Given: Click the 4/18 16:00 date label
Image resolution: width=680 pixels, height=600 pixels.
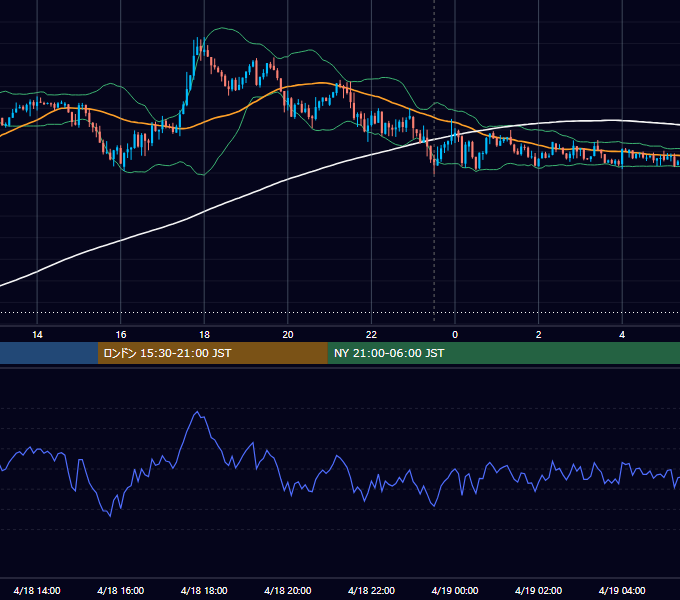Looking at the screenshot, I should (x=121, y=590).
